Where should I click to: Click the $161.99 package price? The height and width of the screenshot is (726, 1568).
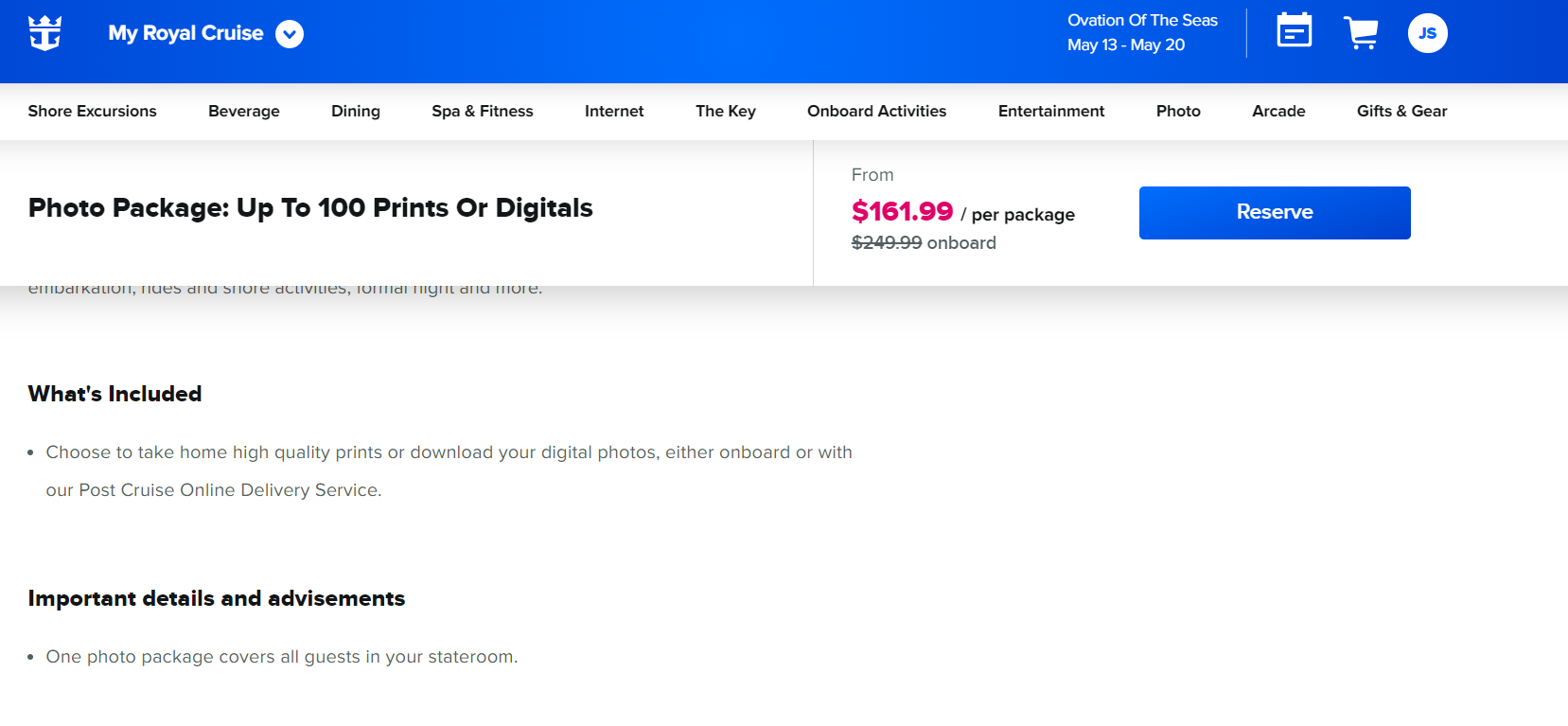pos(902,211)
